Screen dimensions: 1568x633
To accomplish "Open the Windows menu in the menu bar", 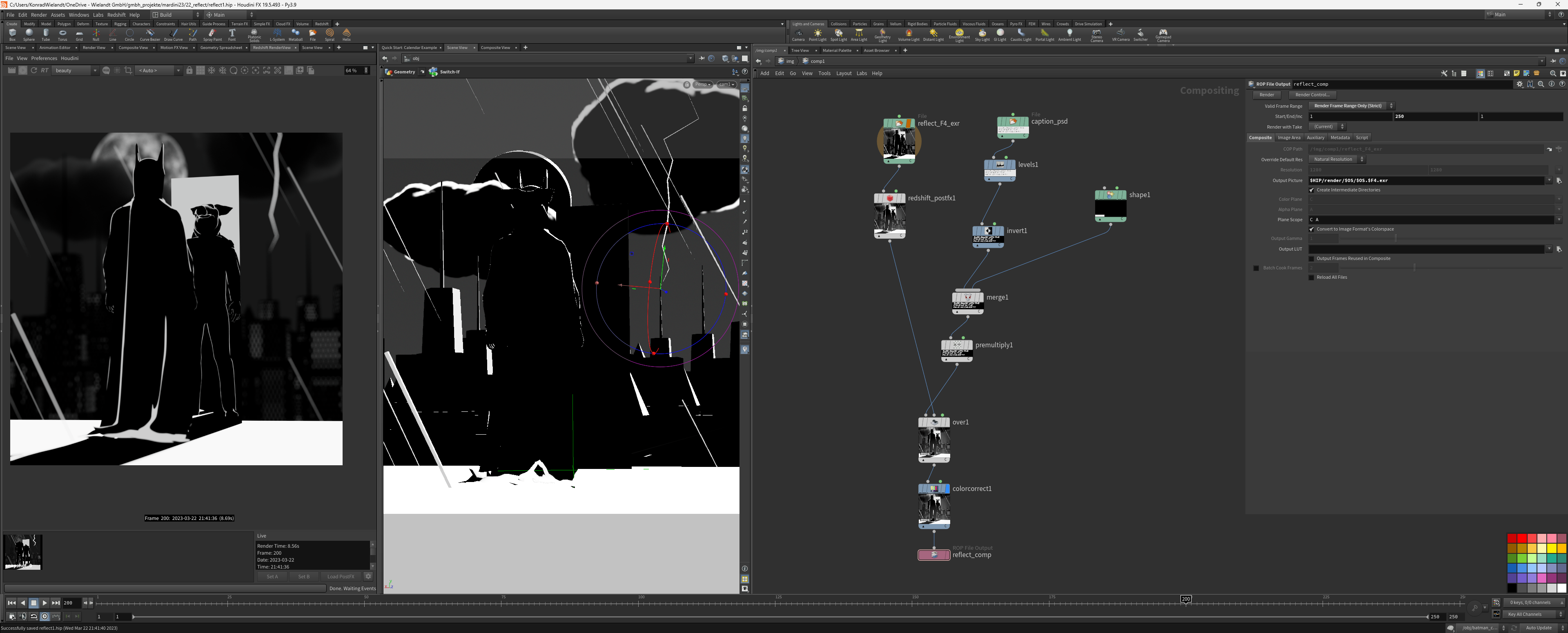I will tap(78, 15).
